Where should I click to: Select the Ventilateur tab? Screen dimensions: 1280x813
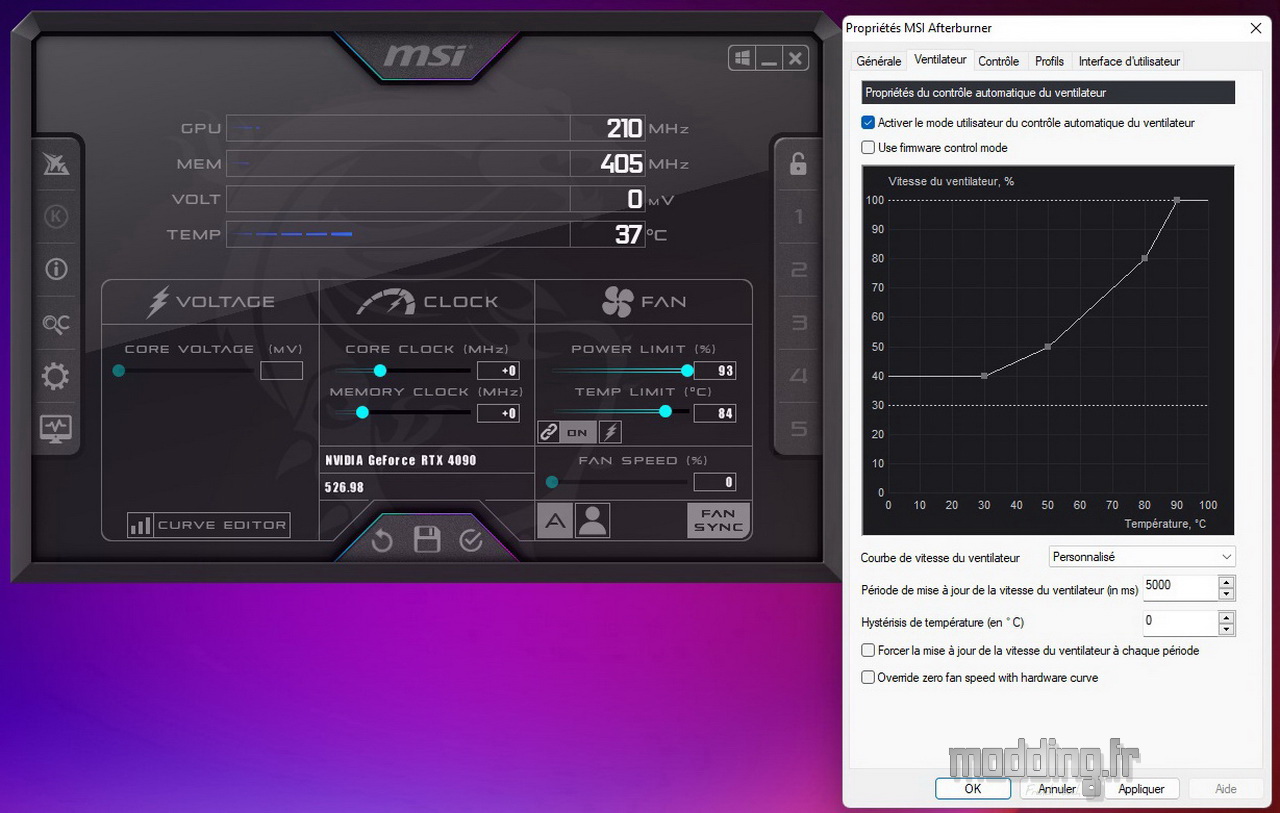coord(940,60)
